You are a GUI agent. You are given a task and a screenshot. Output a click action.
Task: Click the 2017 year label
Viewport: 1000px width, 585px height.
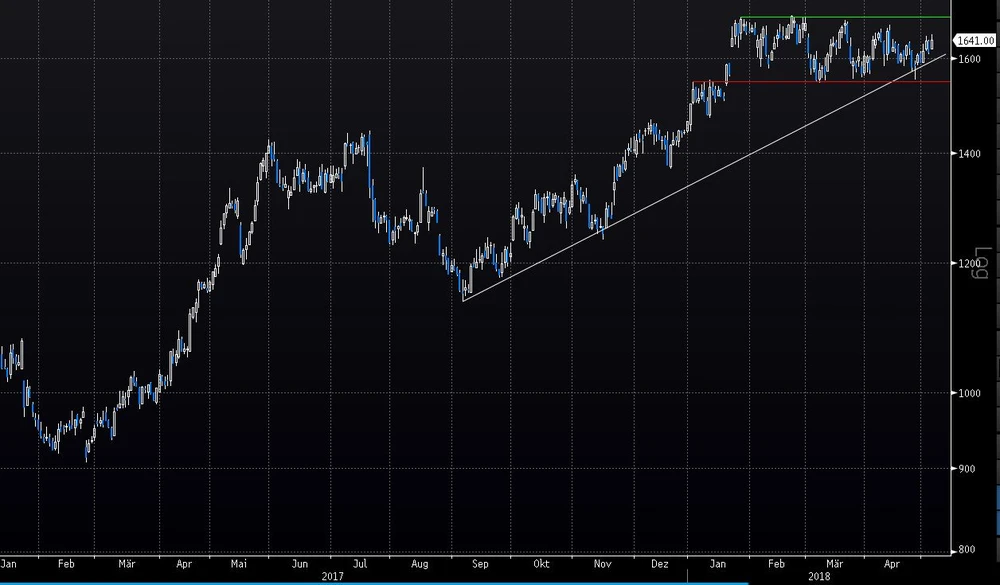pos(332,577)
